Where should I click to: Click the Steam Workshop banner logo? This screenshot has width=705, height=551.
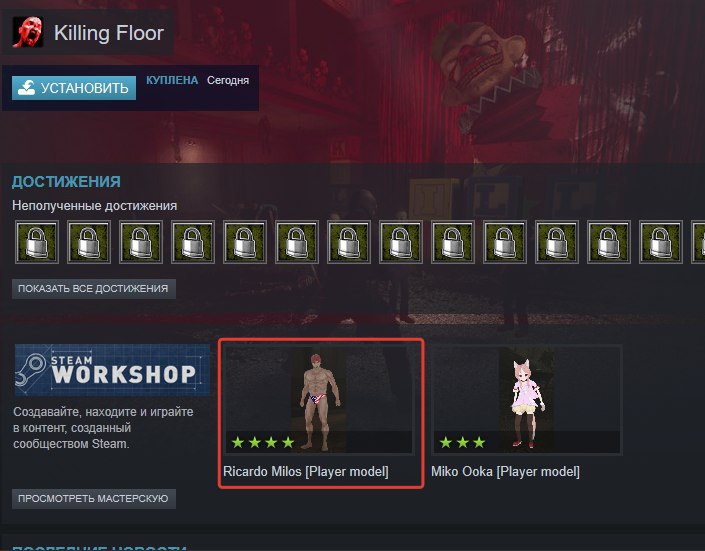[x=112, y=370]
